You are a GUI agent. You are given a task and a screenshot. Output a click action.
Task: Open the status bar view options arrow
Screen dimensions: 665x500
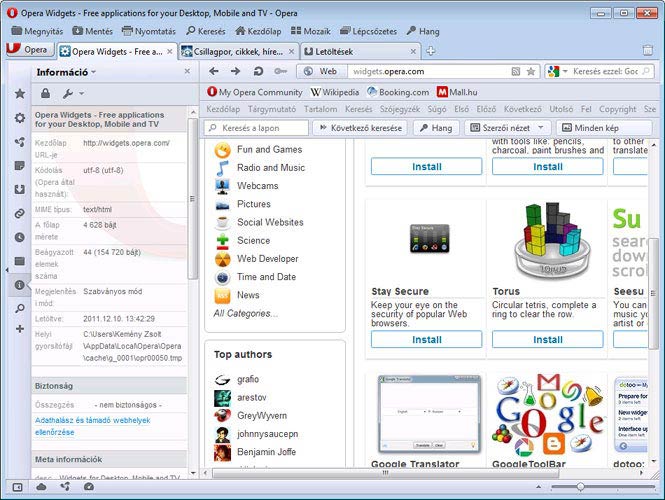[x=539, y=487]
